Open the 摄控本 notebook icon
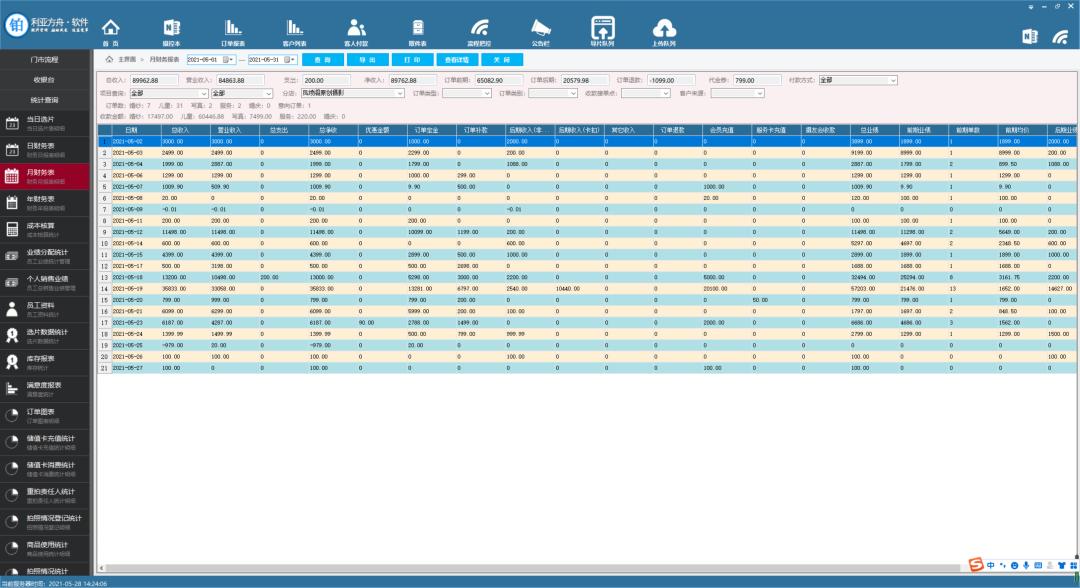The height and width of the screenshot is (588, 1080). click(x=172, y=31)
